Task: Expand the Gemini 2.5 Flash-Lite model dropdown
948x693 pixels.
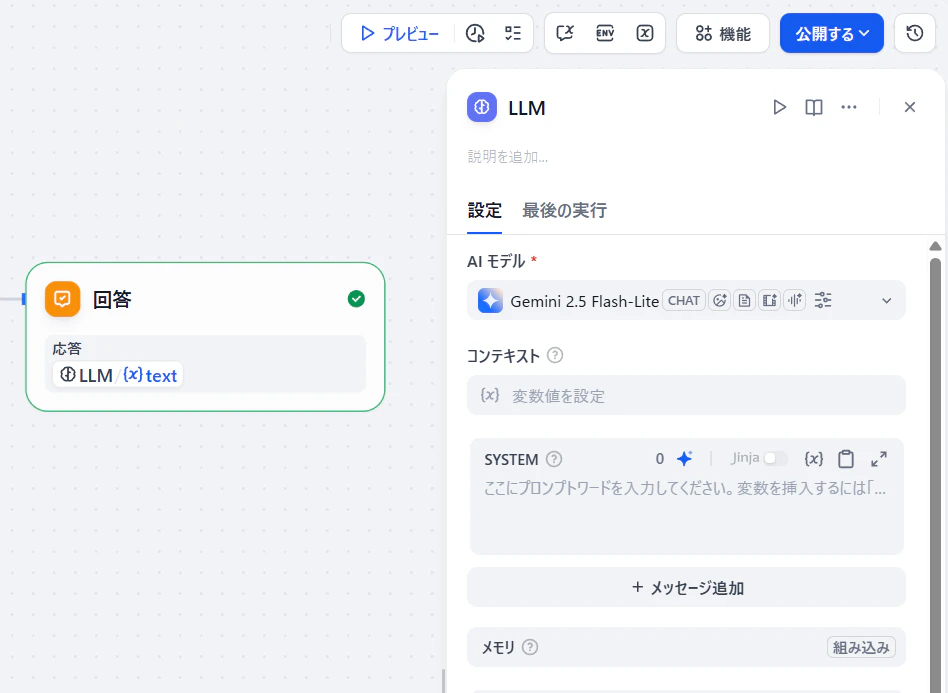Action: point(886,301)
